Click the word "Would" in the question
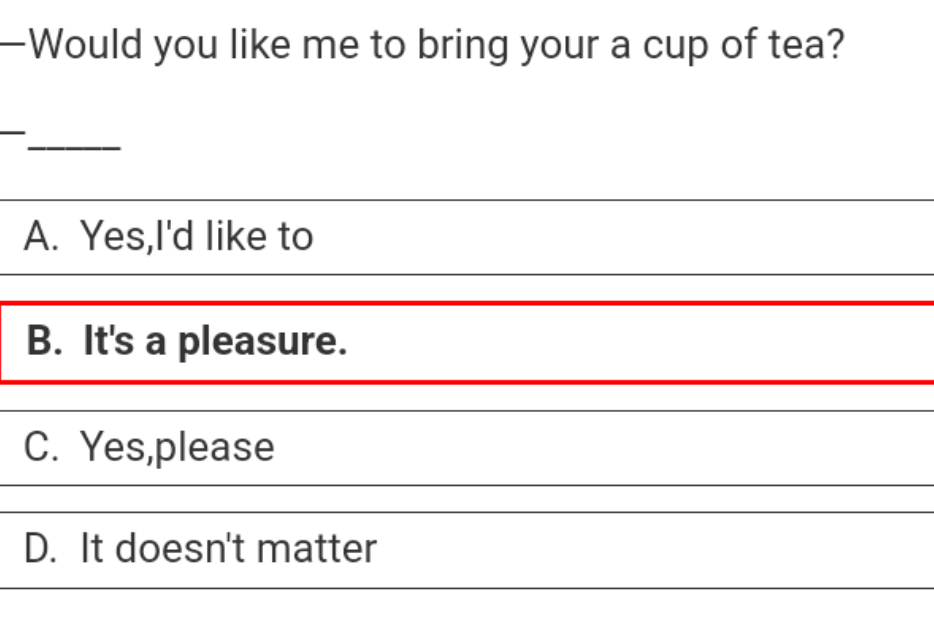The image size is (934, 630). 86,45
